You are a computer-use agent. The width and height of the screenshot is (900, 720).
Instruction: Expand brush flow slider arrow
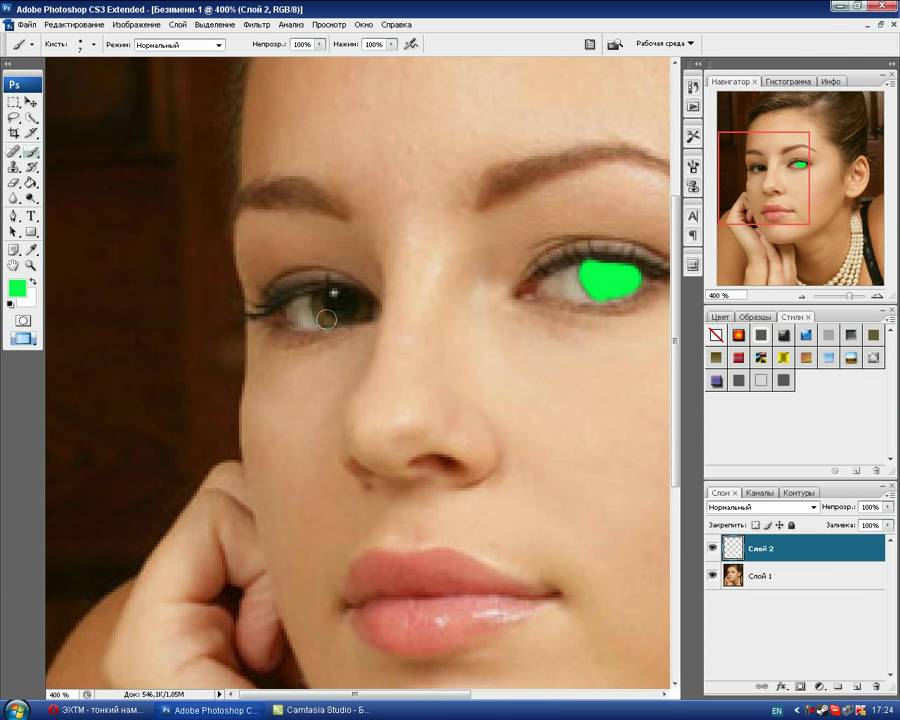tap(391, 44)
